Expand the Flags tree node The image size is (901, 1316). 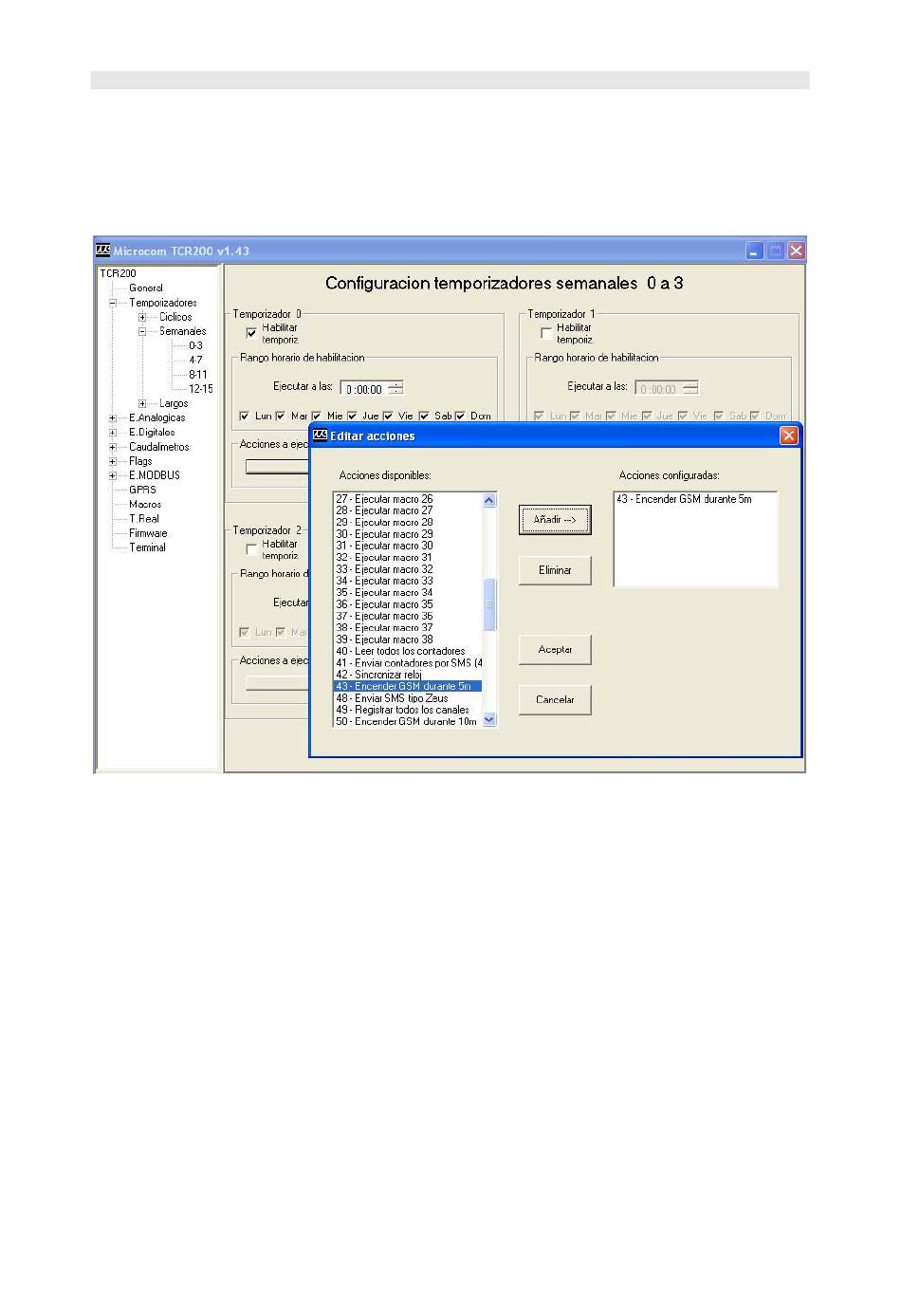pos(113,461)
